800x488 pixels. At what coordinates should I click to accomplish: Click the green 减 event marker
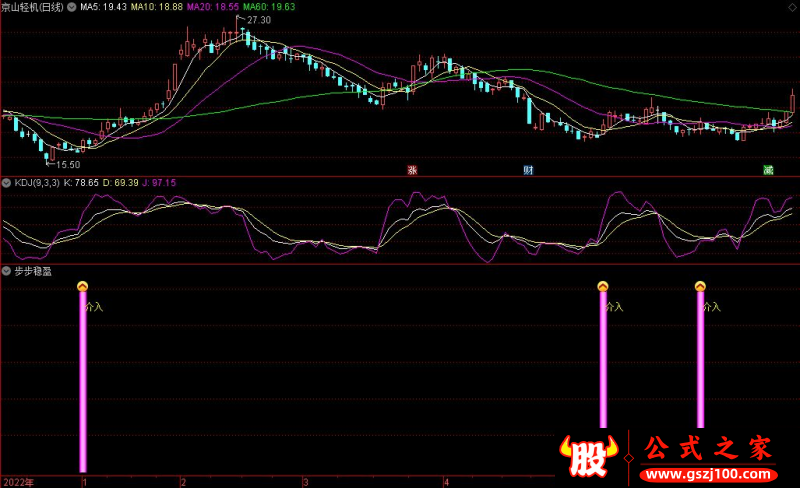[768, 170]
